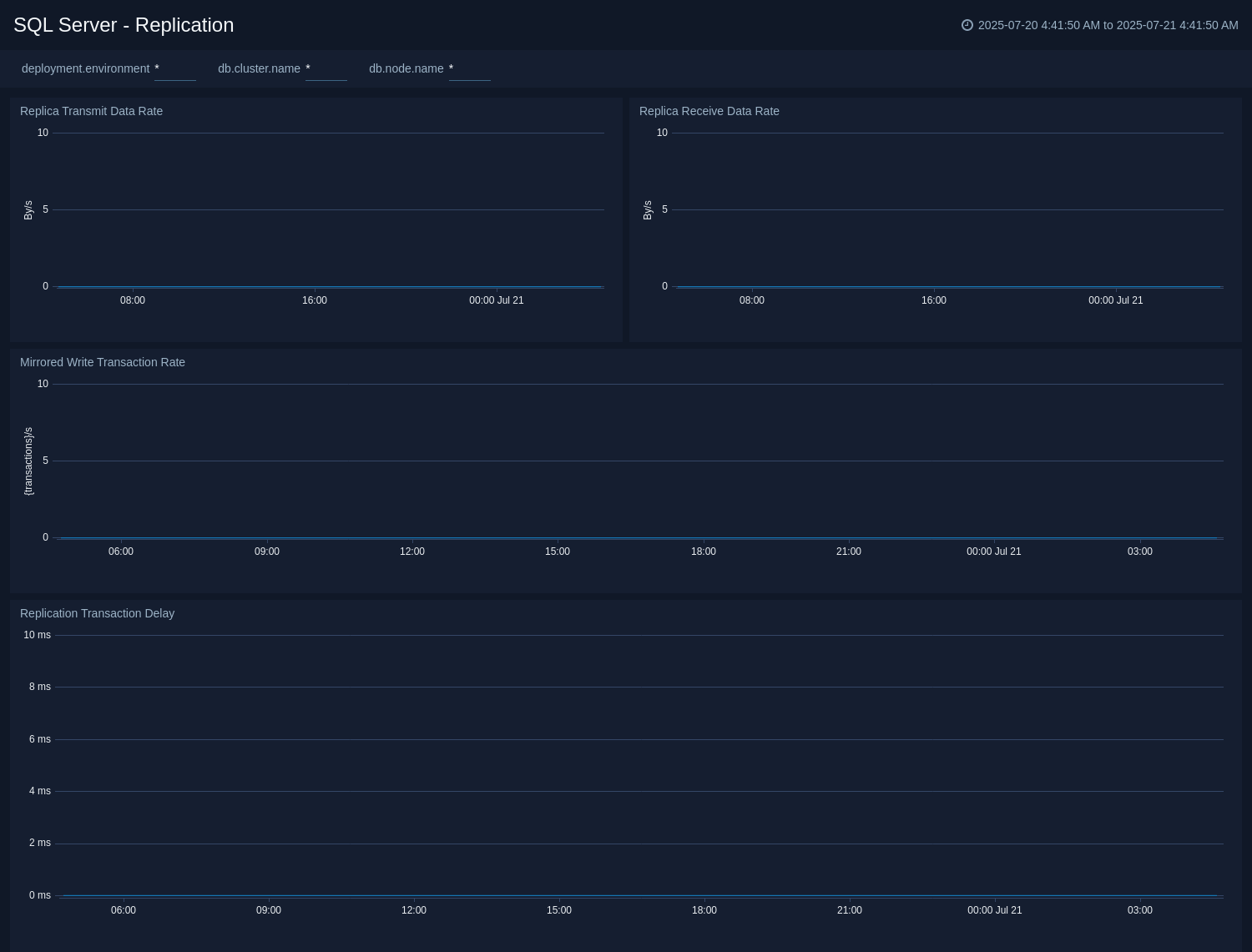Click 15:00 tick on Replication Delay chart
This screenshot has width=1252, height=952.
pos(559,910)
